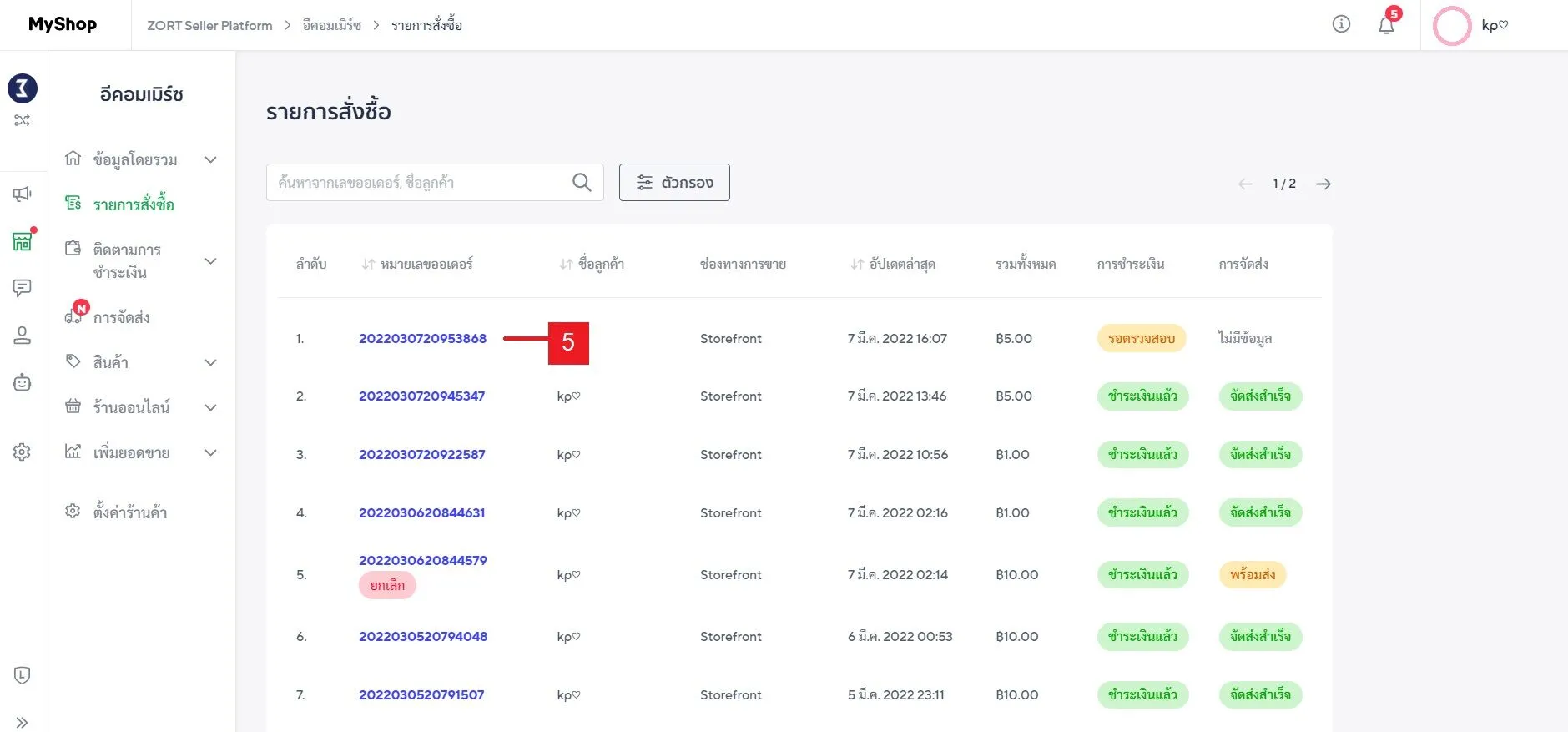The width and height of the screenshot is (1568, 732).
Task: Sort table by อัปเดตล่าสุด column
Action: coord(893,265)
